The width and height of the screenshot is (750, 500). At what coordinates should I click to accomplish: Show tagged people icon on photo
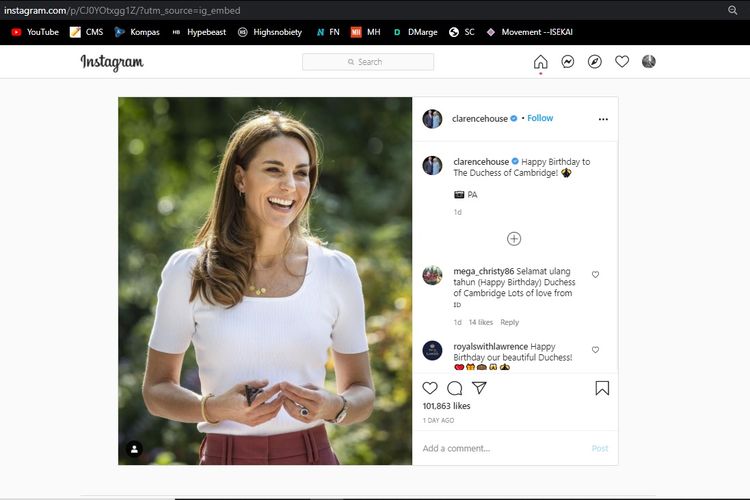[x=134, y=449]
